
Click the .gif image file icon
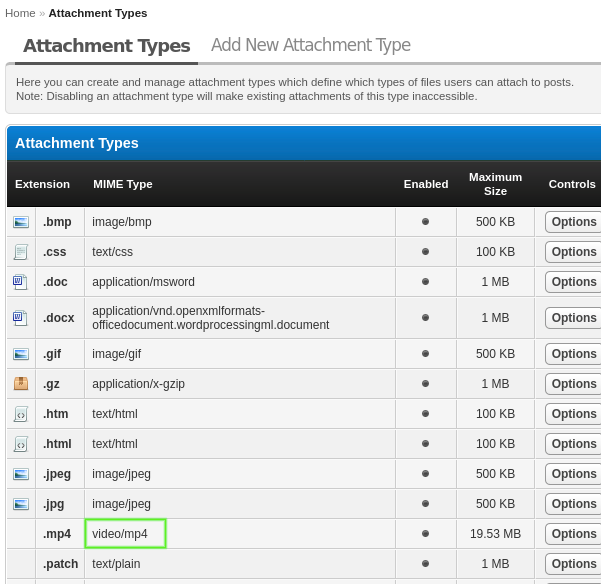point(21,354)
